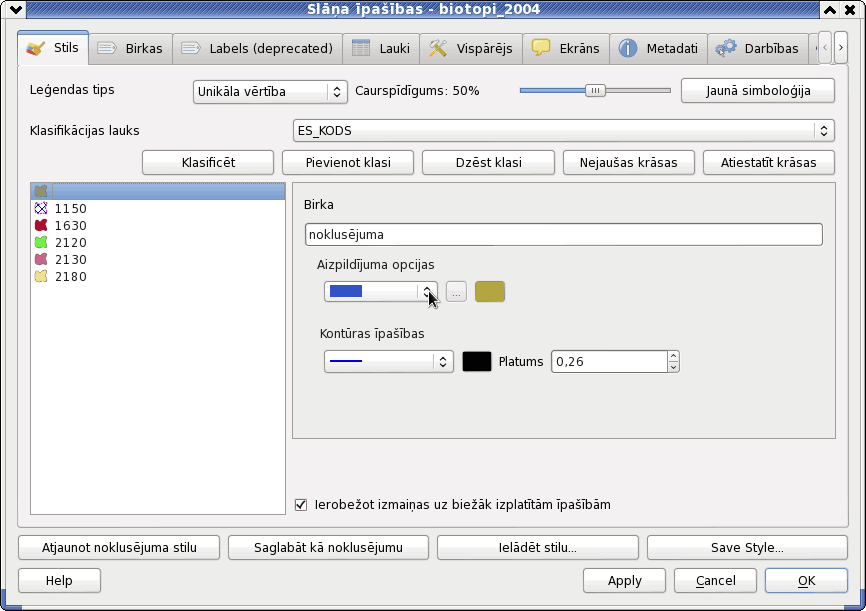Screen dimensions: 866x611
Task: Click the 1630 class dark red symbol
Action: [x=41, y=225]
